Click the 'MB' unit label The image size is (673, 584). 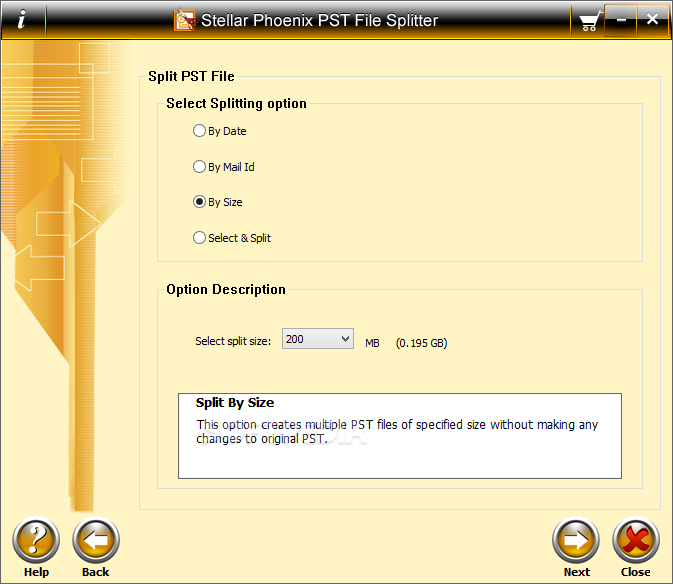[372, 343]
